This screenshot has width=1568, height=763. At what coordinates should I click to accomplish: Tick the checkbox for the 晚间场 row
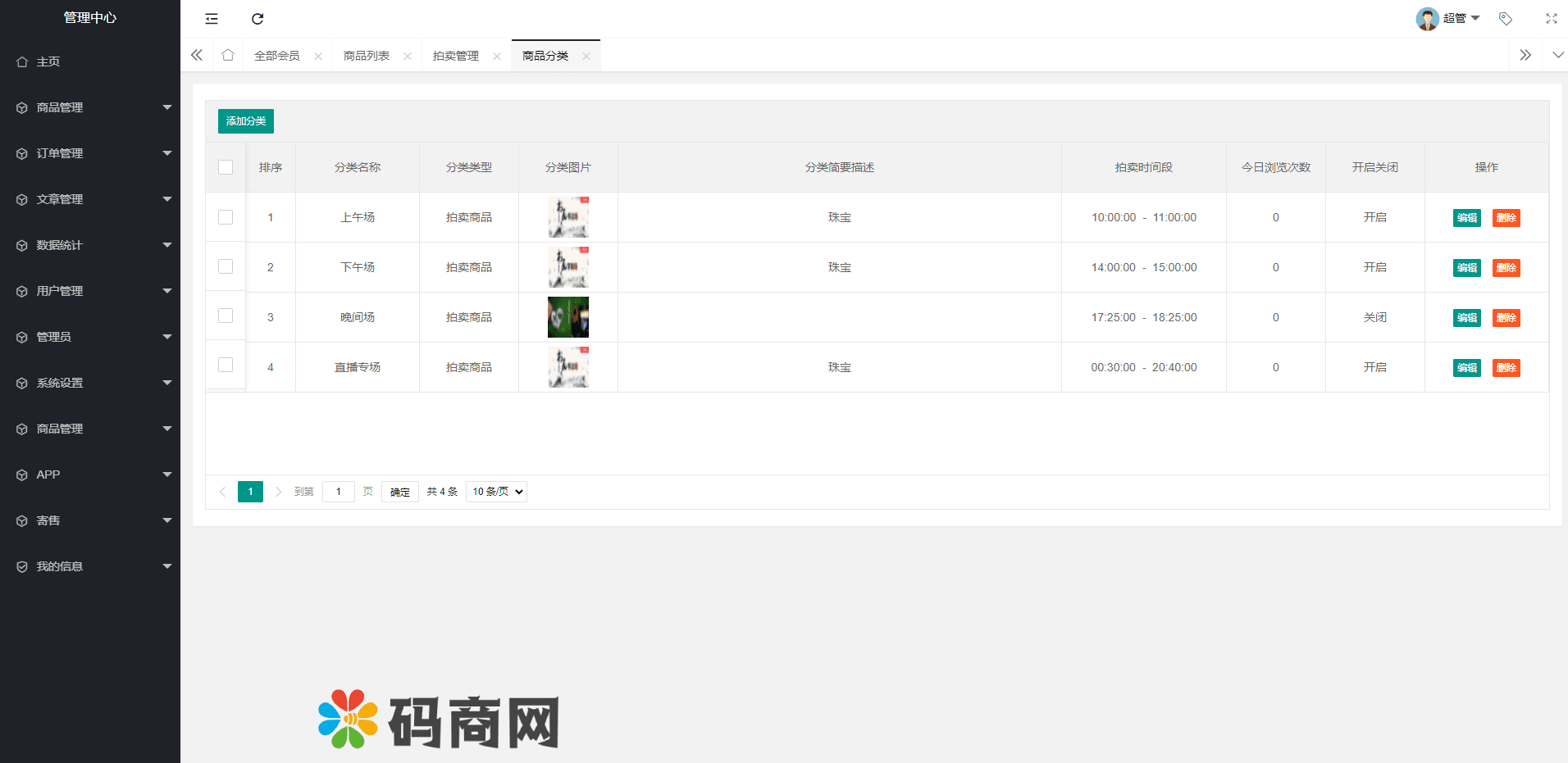pos(226,316)
